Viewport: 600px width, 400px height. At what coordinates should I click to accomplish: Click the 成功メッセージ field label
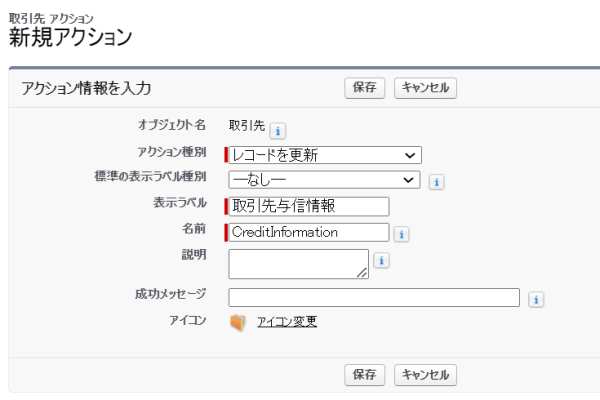click(x=173, y=297)
